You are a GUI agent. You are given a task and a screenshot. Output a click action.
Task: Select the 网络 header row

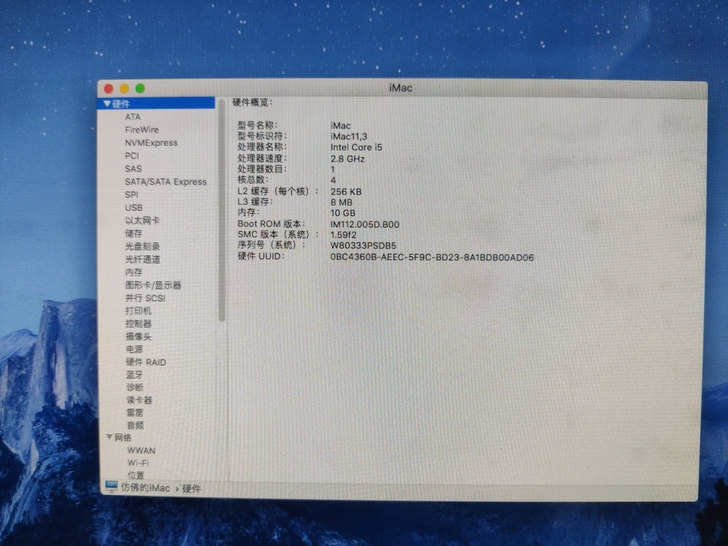162,437
